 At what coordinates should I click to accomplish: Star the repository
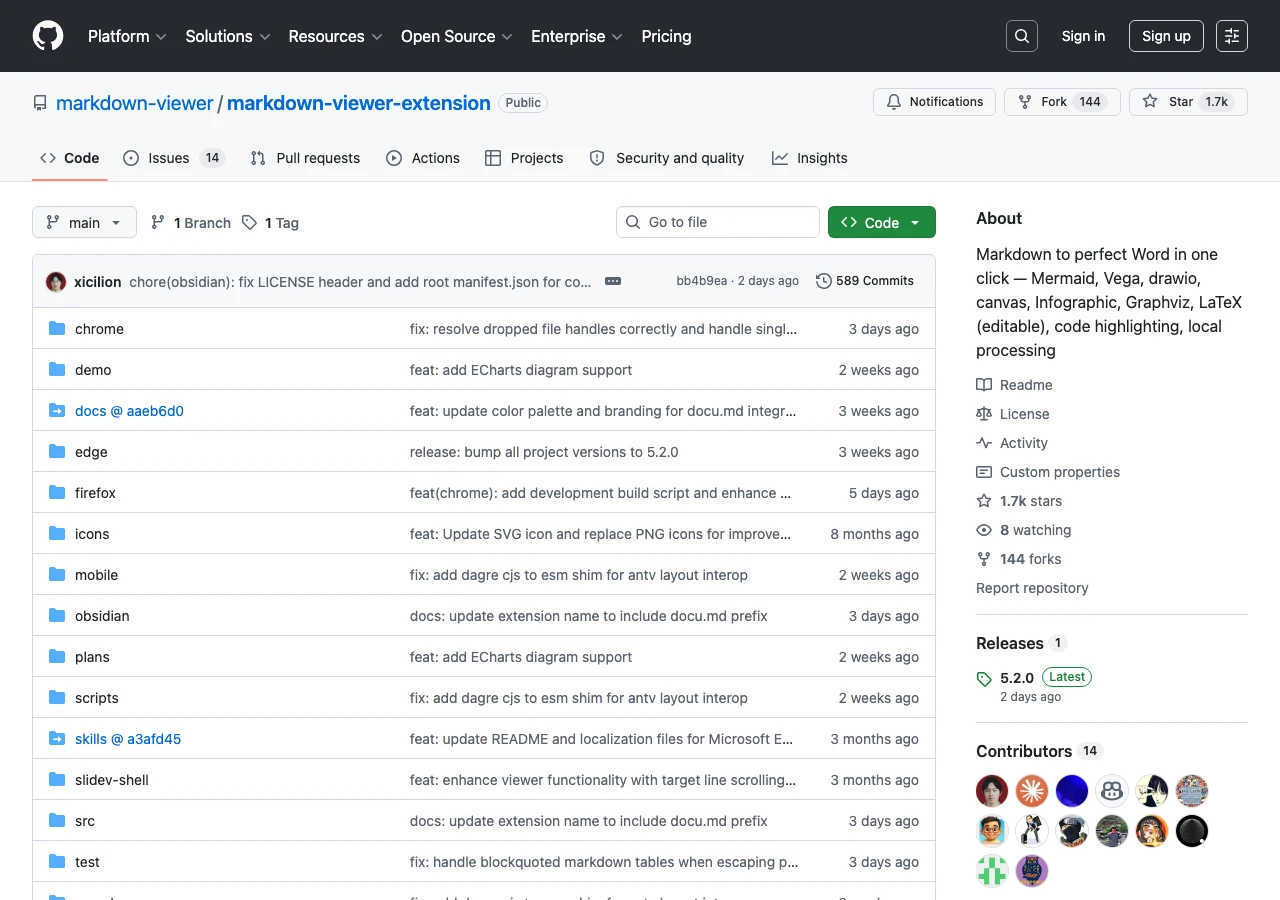click(1188, 102)
